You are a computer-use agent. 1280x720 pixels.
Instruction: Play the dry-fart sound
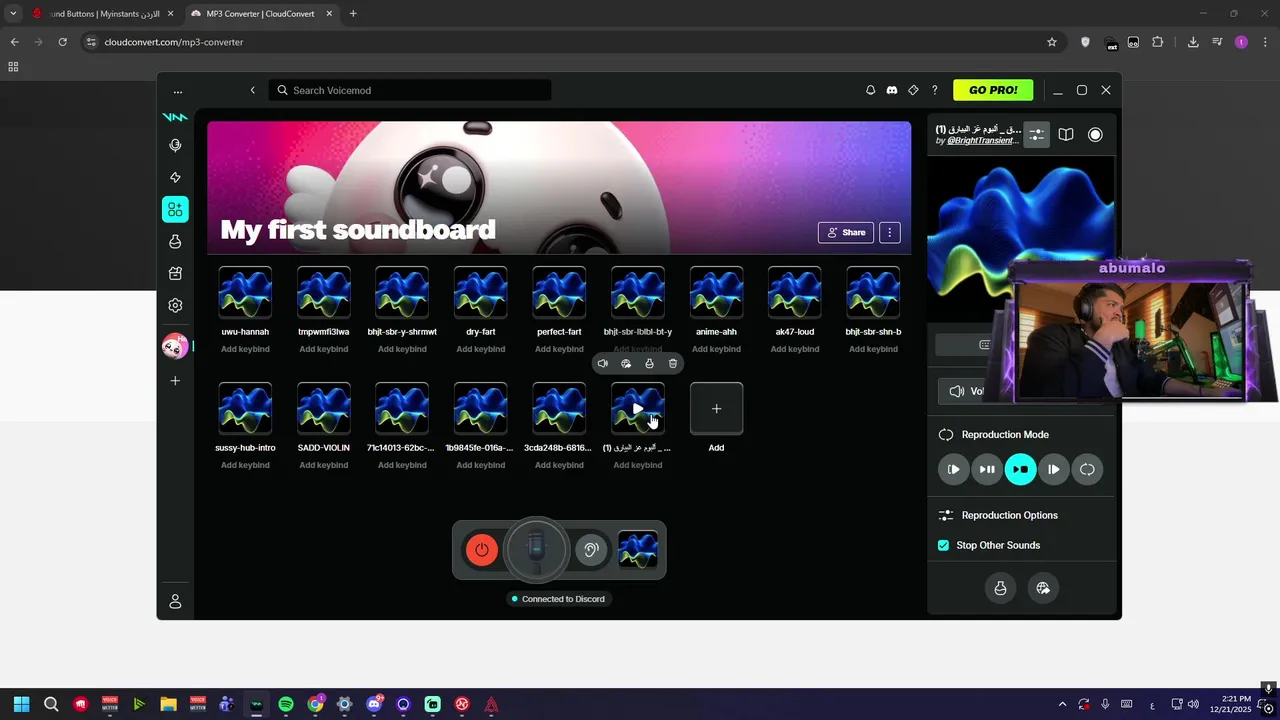point(481,292)
